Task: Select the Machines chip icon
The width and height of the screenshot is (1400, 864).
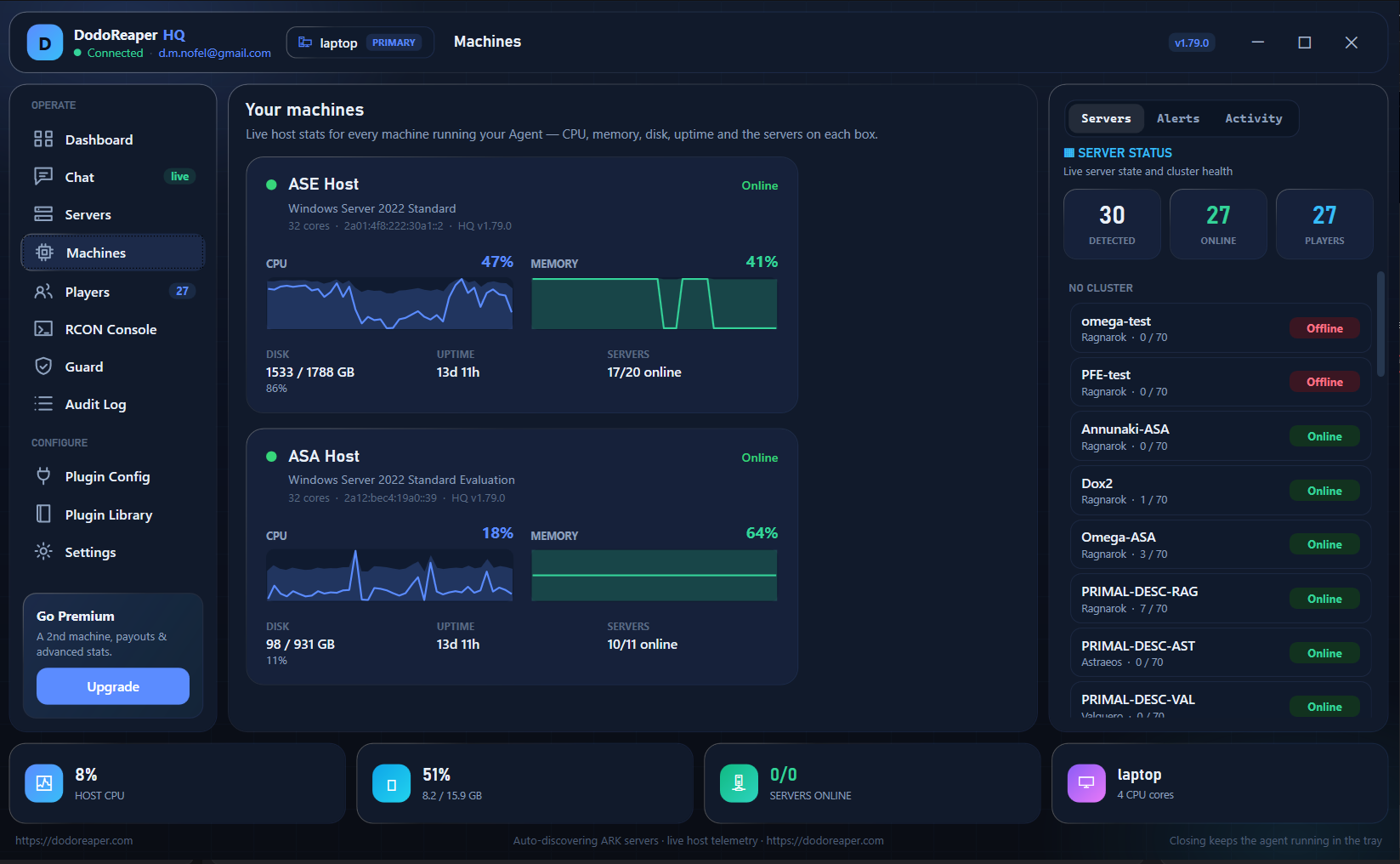Action: pos(44,252)
